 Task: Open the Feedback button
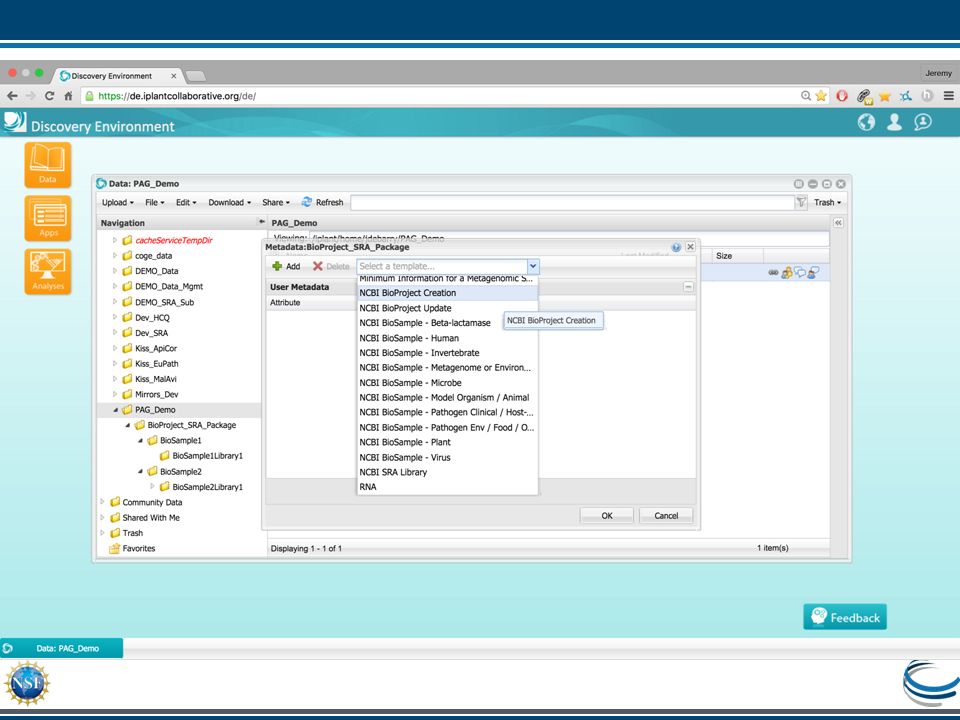click(845, 617)
